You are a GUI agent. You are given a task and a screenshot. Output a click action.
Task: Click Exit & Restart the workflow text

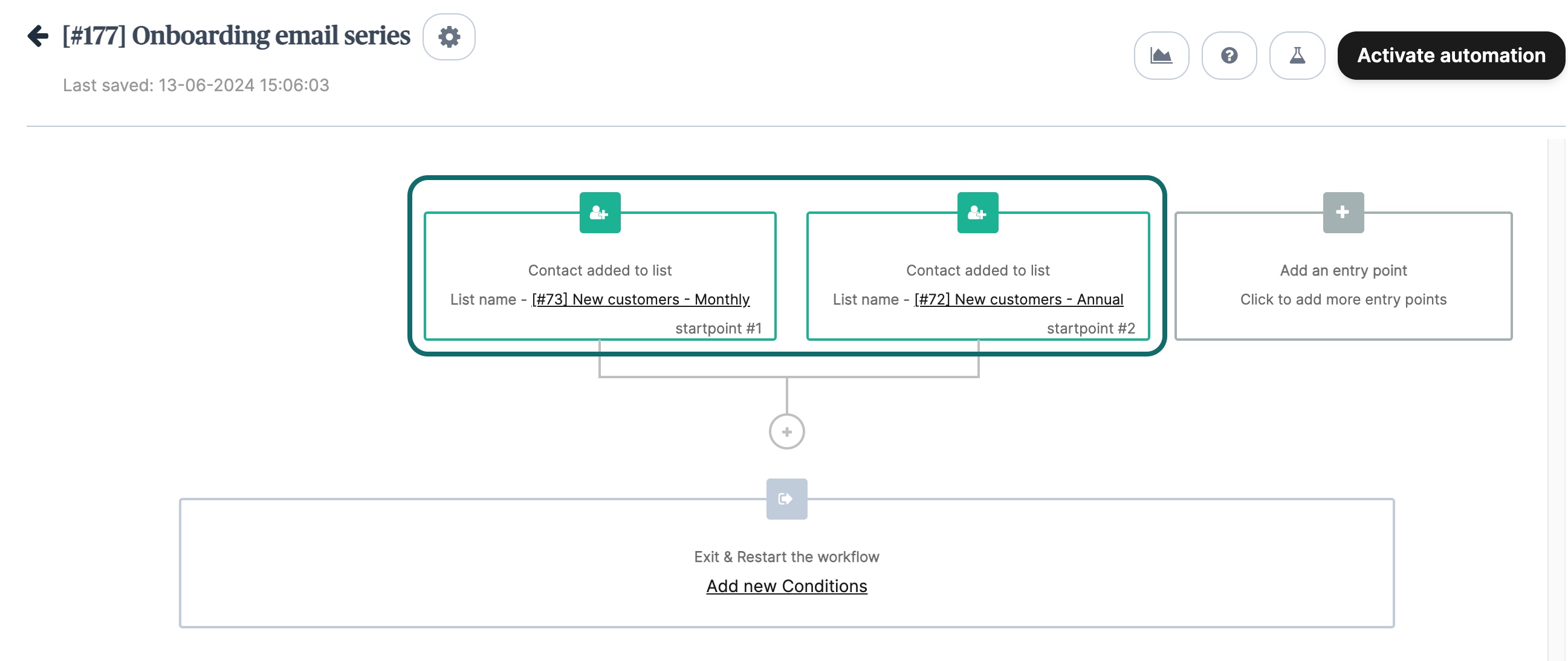pos(786,556)
